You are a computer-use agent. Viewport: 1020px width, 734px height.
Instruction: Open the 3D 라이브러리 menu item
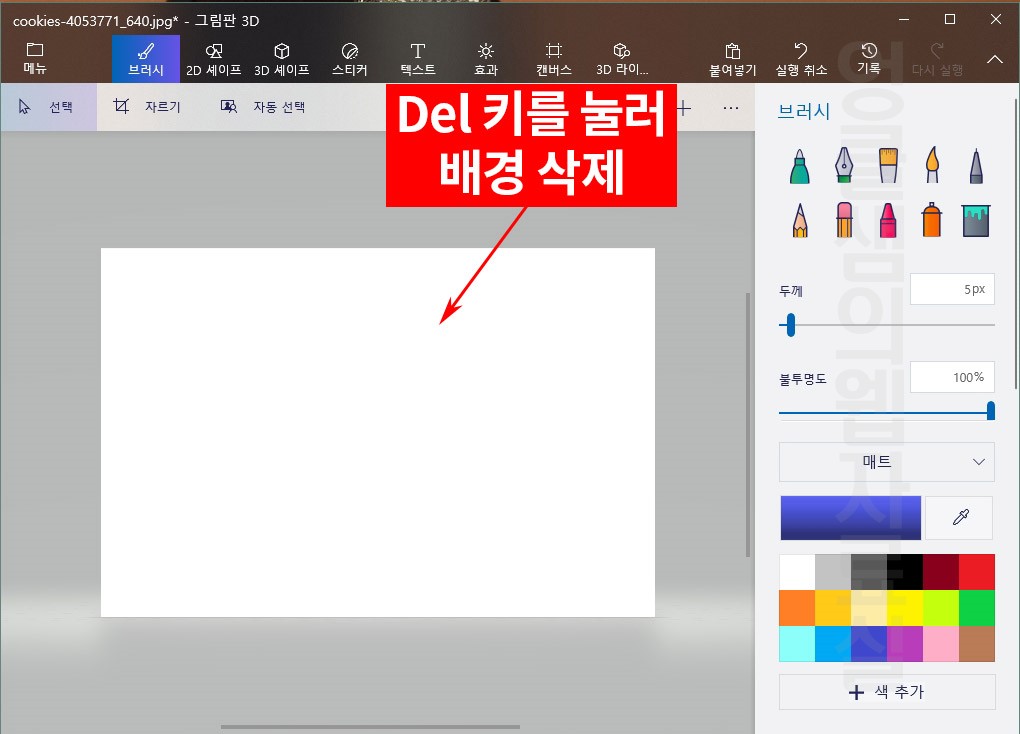pos(622,57)
